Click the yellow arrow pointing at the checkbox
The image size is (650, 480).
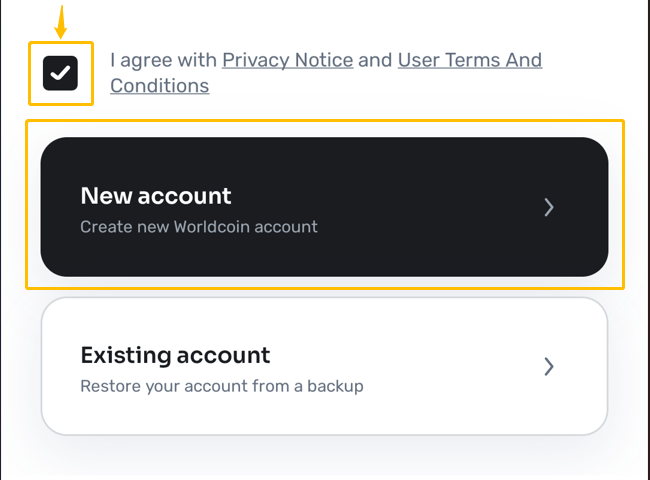pos(61,22)
